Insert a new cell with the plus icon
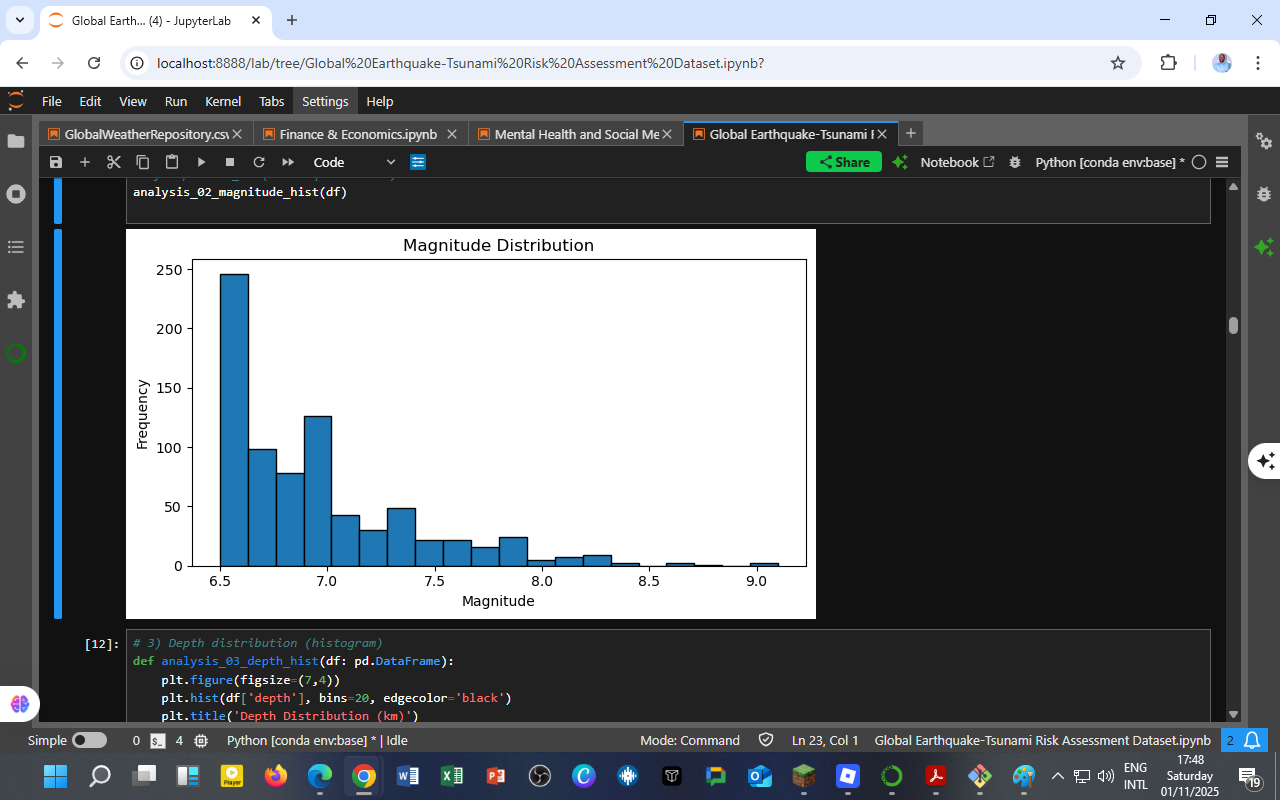This screenshot has height=800, width=1280. [85, 161]
